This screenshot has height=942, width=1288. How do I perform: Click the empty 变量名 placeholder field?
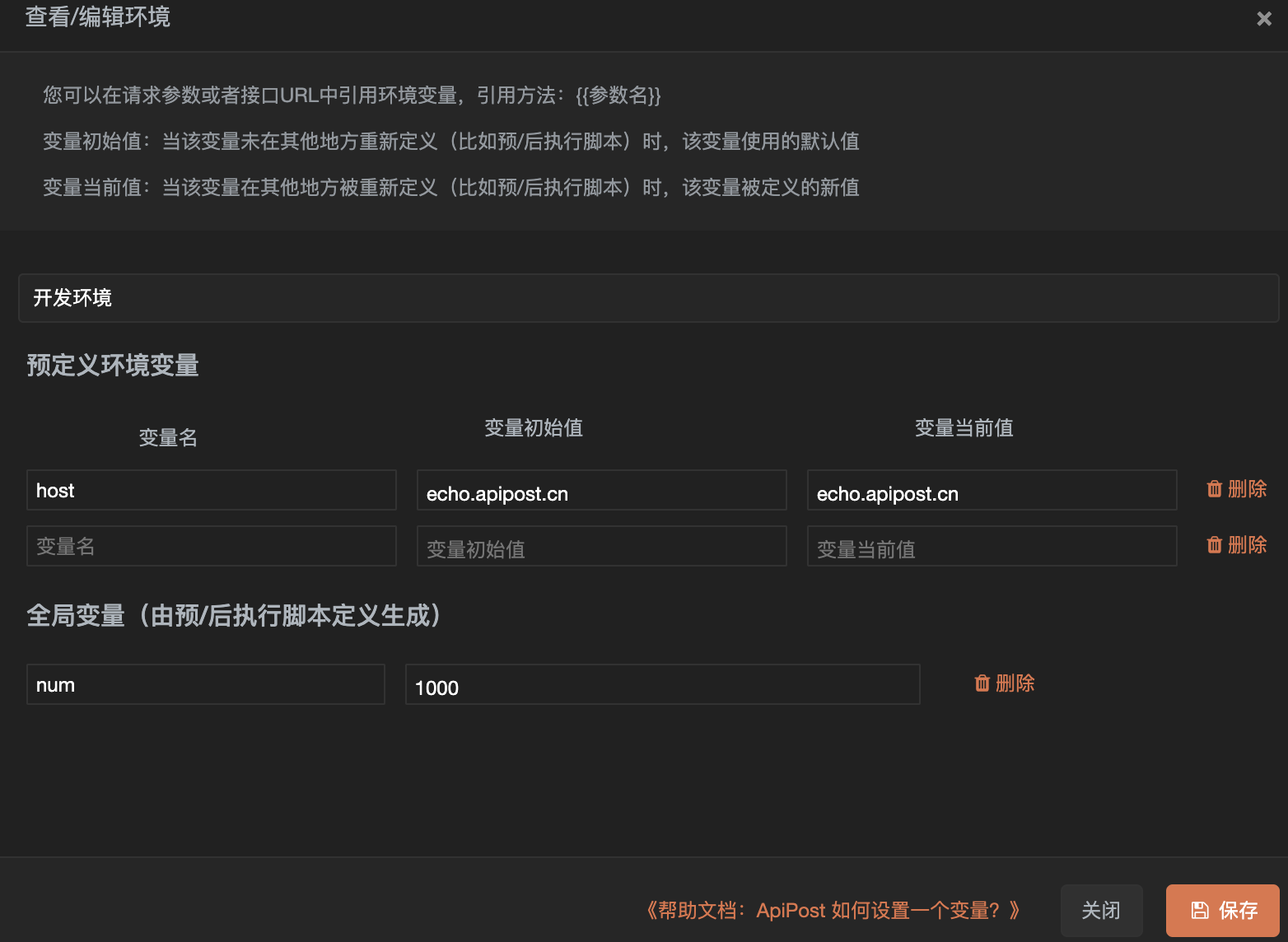coord(212,546)
